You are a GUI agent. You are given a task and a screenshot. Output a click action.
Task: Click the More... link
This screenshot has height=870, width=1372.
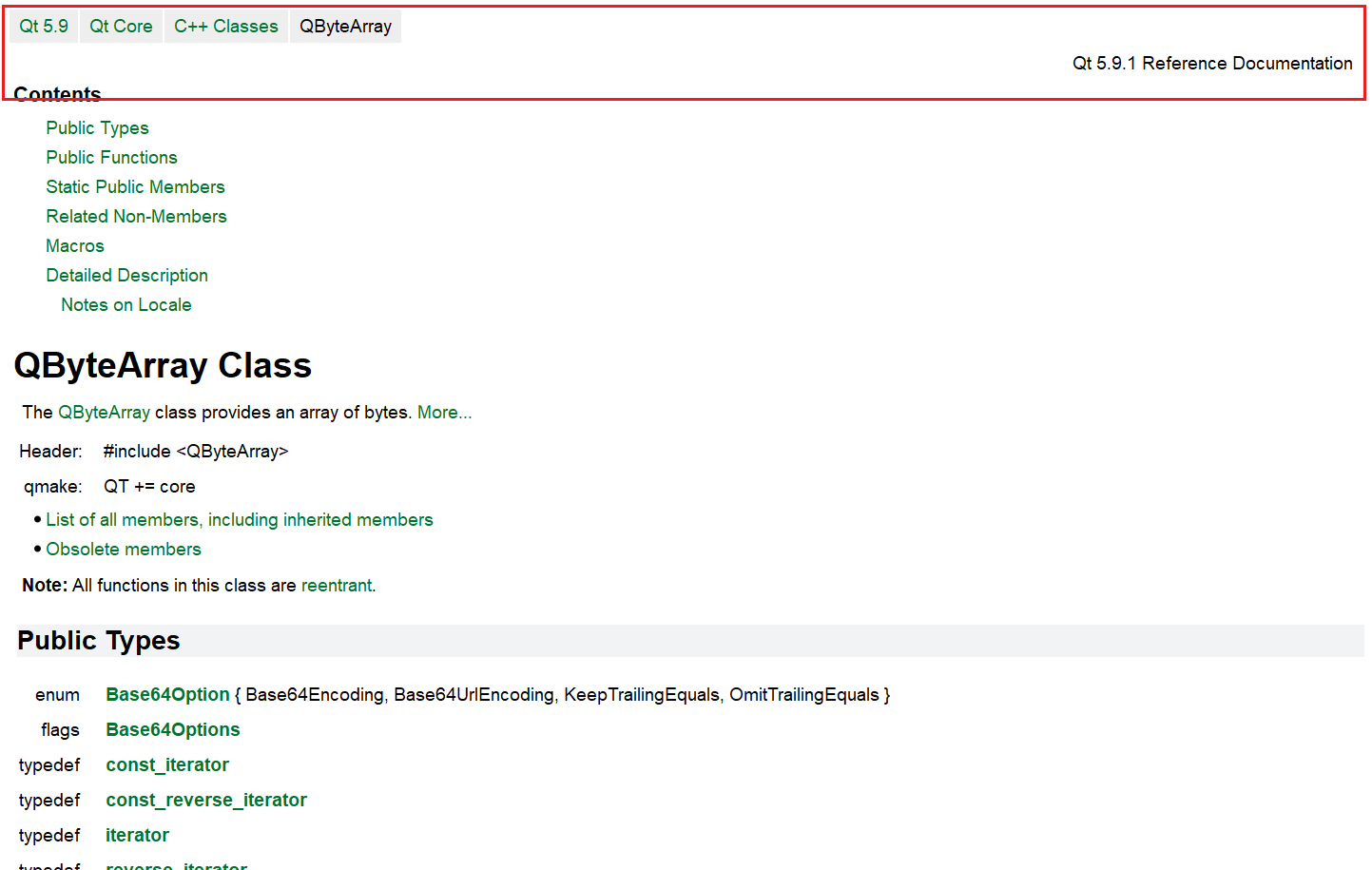coord(444,413)
